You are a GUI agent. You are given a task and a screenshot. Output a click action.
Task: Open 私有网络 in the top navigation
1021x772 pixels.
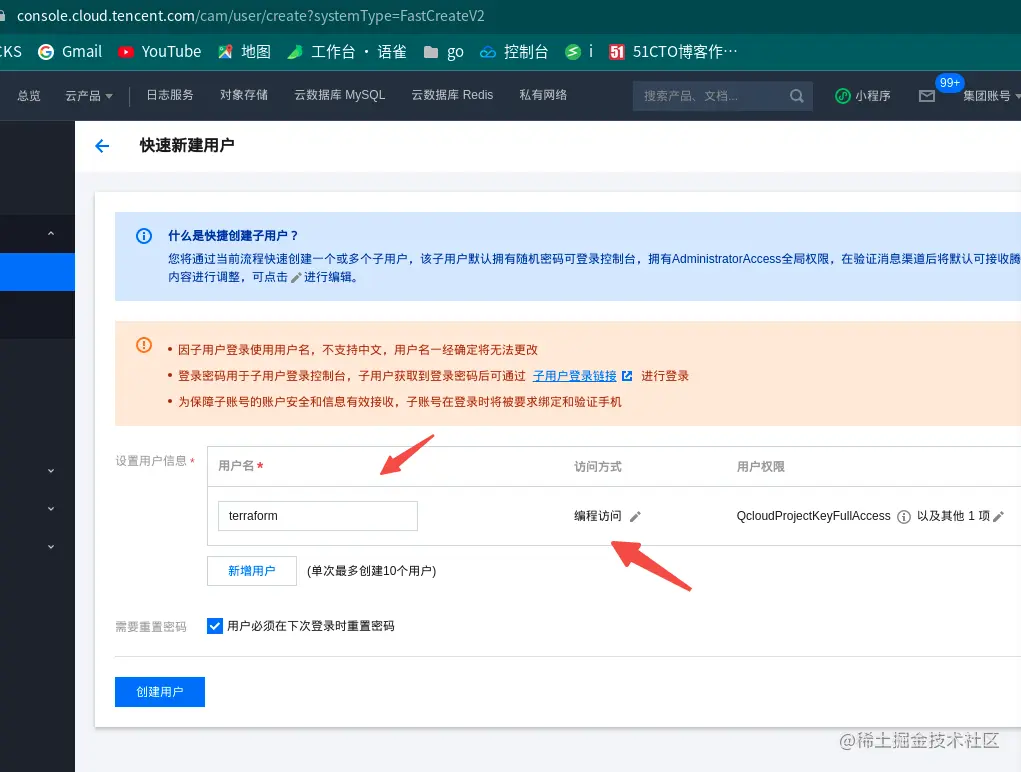pyautogui.click(x=543, y=95)
